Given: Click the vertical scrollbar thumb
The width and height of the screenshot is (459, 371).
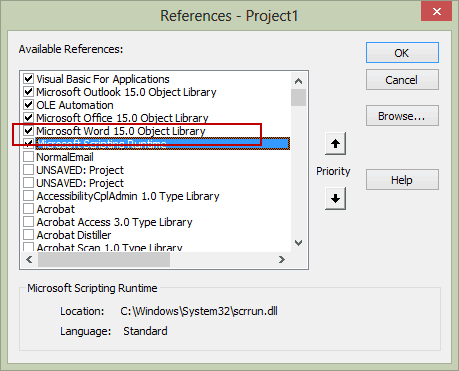Looking at the screenshot, I should (x=298, y=97).
